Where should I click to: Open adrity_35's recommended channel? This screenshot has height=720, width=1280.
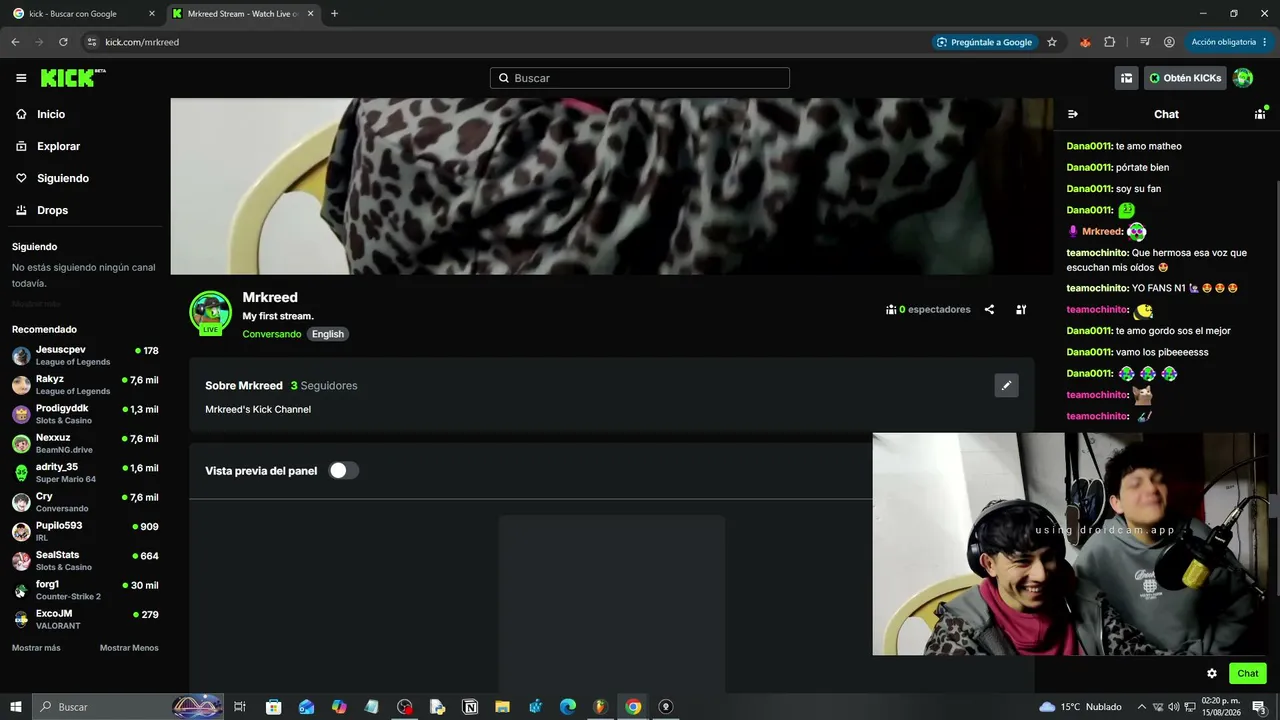[x=85, y=473]
